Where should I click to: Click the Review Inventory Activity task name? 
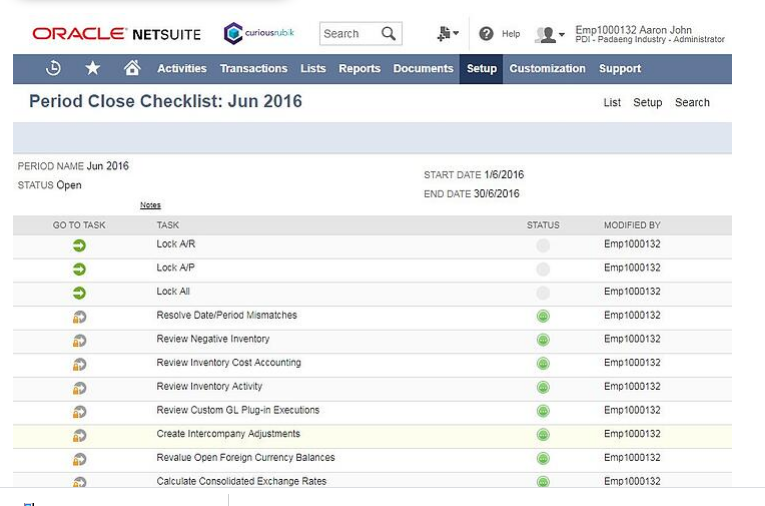(x=209, y=386)
